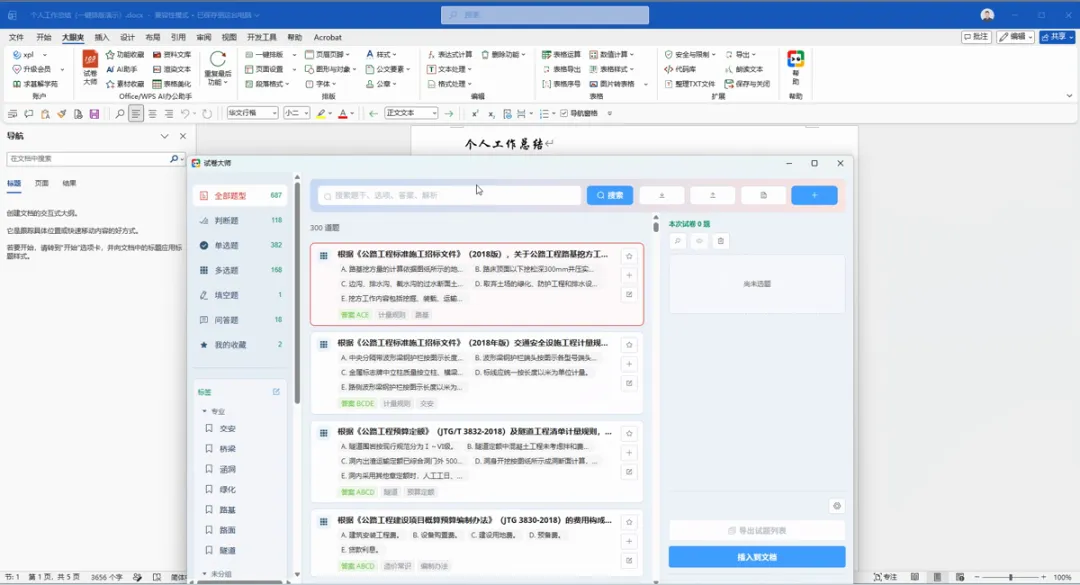Open 素材收藏 in the ribbon
1080x585 pixels.
pos(125,84)
